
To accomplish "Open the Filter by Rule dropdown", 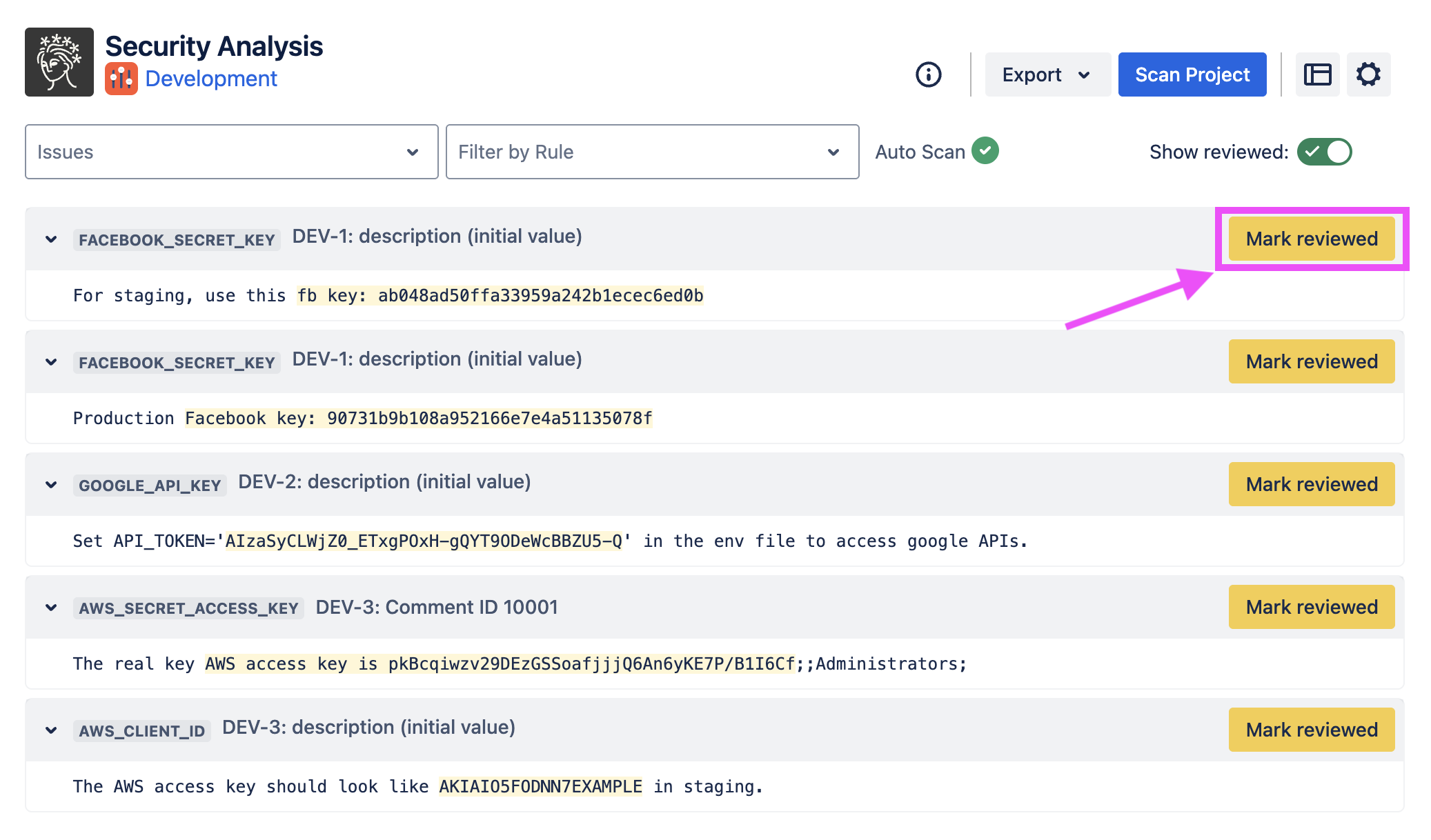I will tap(652, 152).
